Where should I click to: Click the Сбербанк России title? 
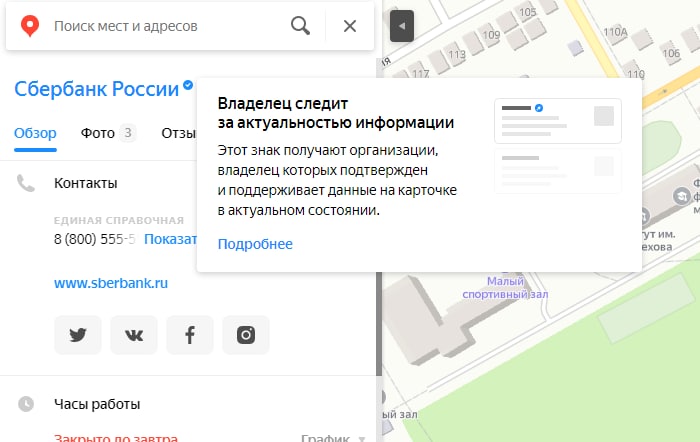pos(96,89)
